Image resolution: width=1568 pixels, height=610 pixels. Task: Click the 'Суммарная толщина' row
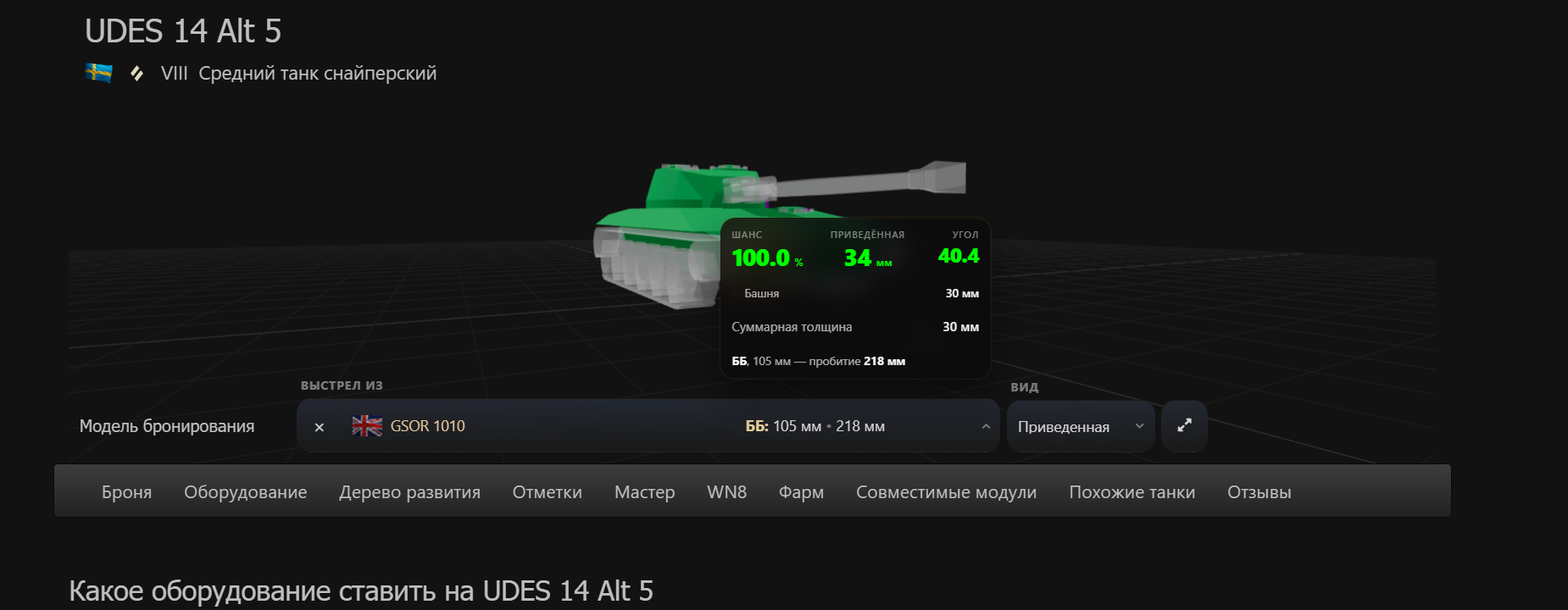click(x=856, y=327)
